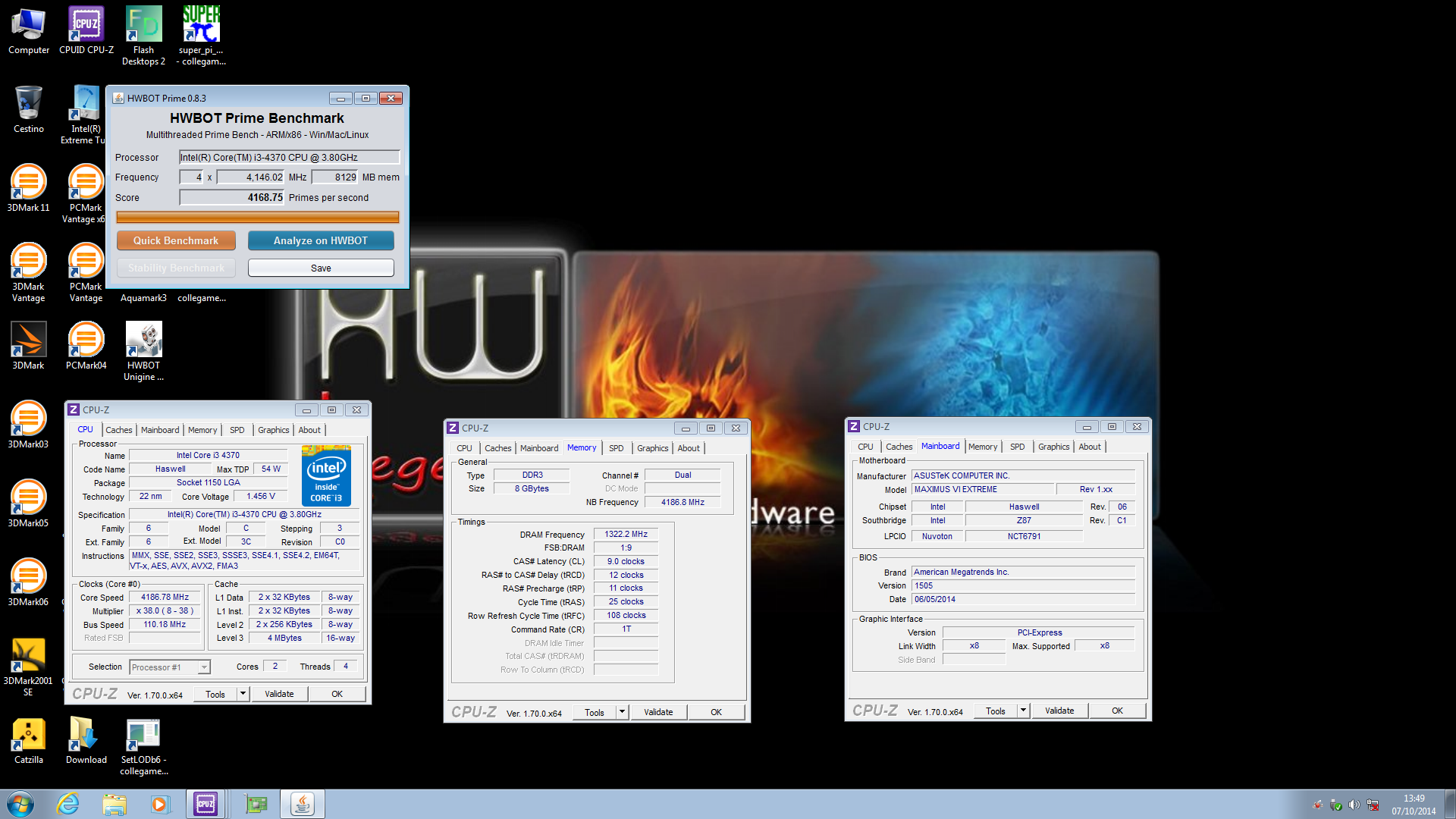Click Analyze on HWBOT button
The image size is (1456, 819).
point(321,240)
